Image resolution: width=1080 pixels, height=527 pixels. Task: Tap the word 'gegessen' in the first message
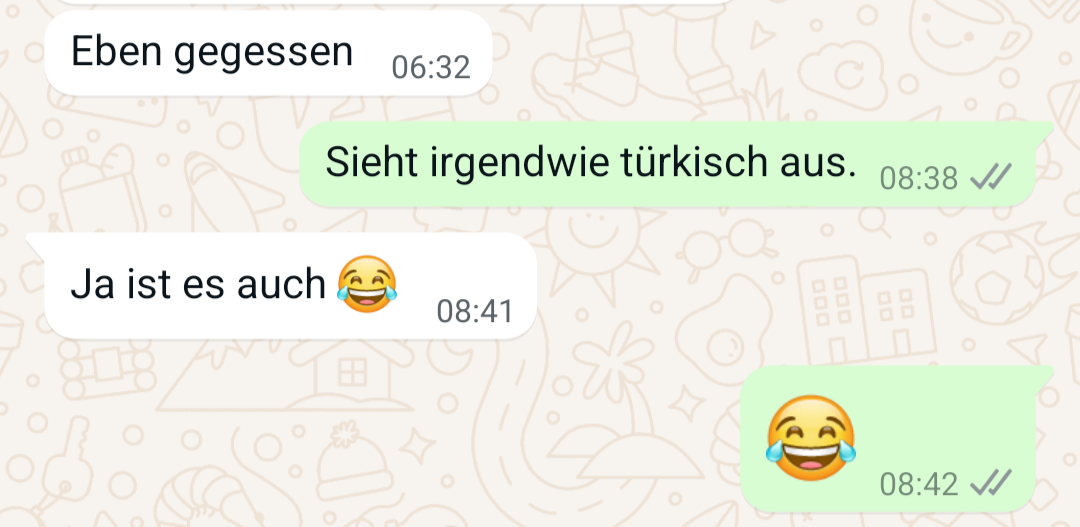[263, 52]
